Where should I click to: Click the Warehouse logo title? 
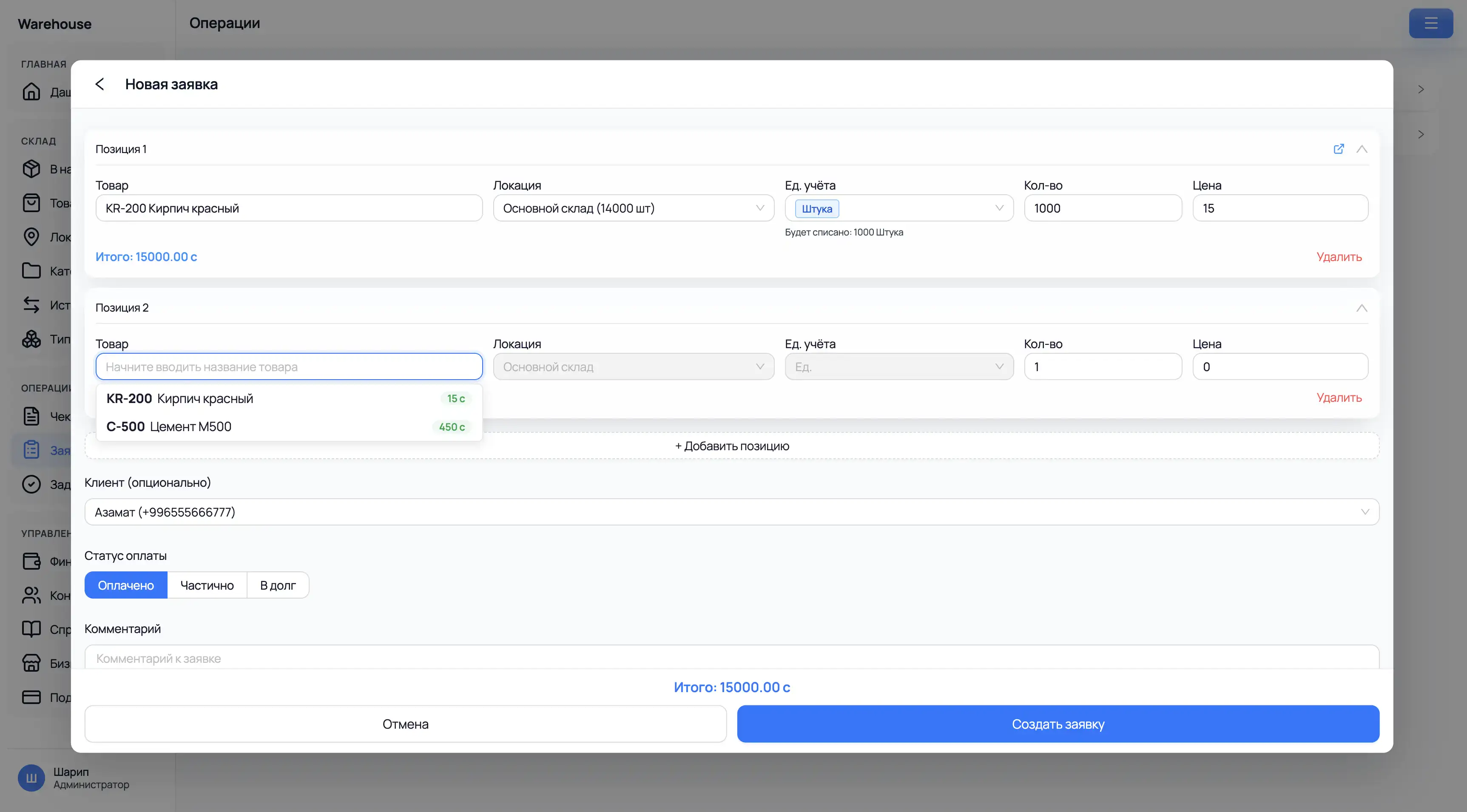55,24
